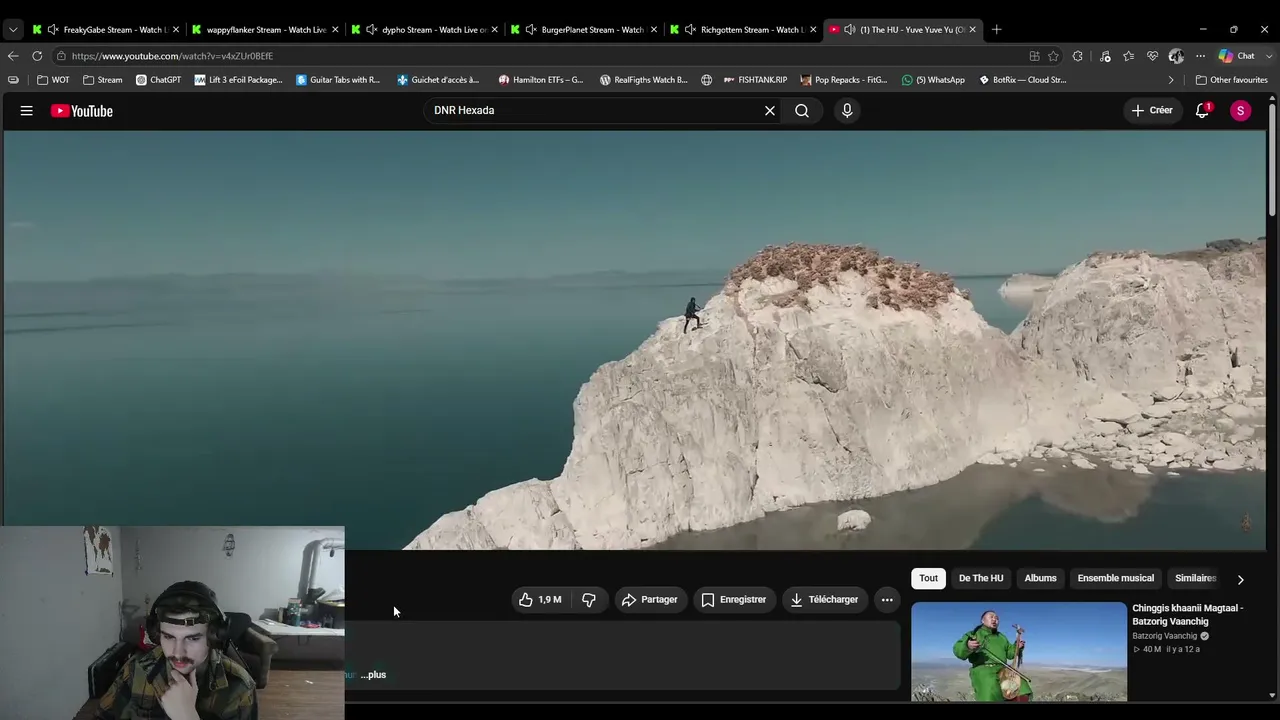This screenshot has width=1280, height=720.
Task: Save video with Enregistrer button
Action: pyautogui.click(x=734, y=600)
